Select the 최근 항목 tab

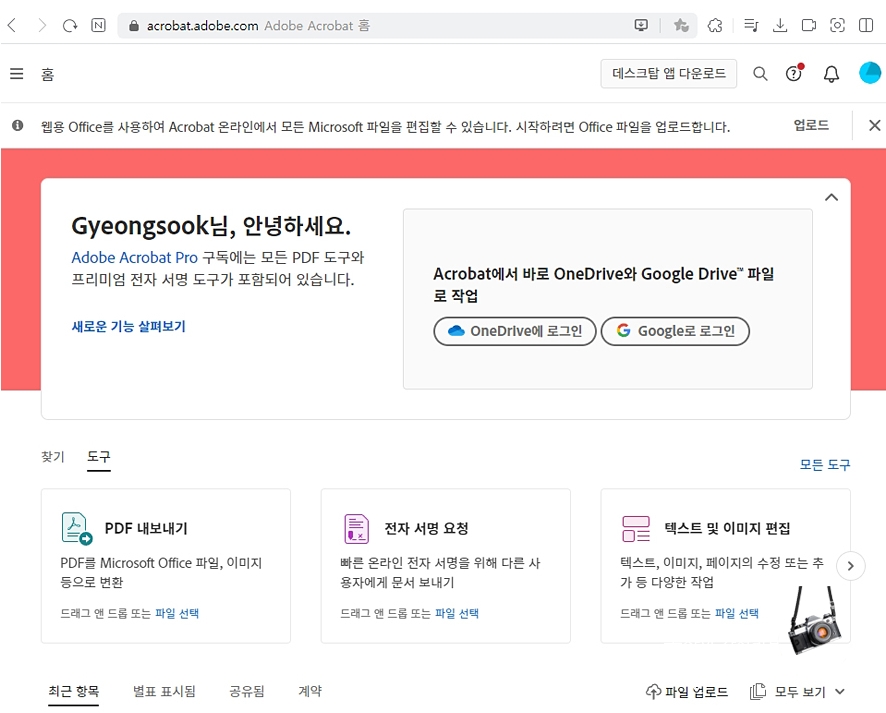[73, 691]
